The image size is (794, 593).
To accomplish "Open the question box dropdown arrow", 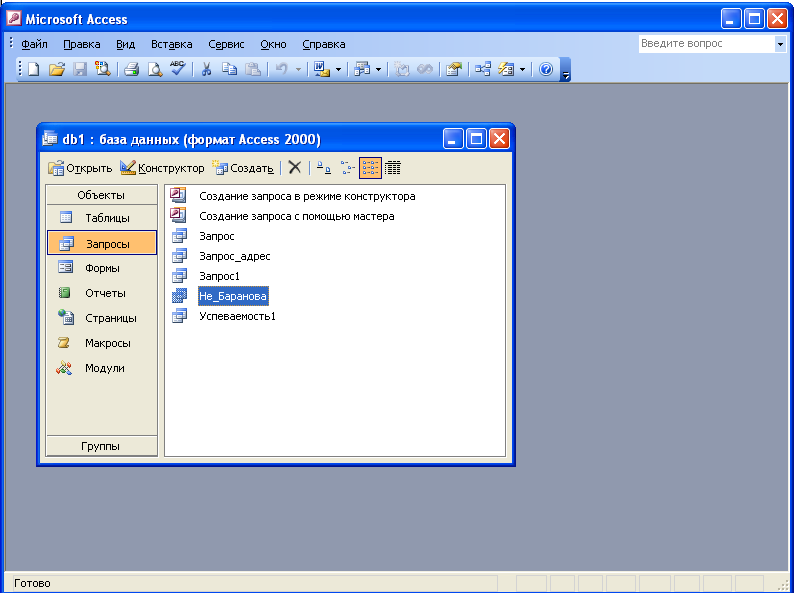I will click(x=780, y=44).
